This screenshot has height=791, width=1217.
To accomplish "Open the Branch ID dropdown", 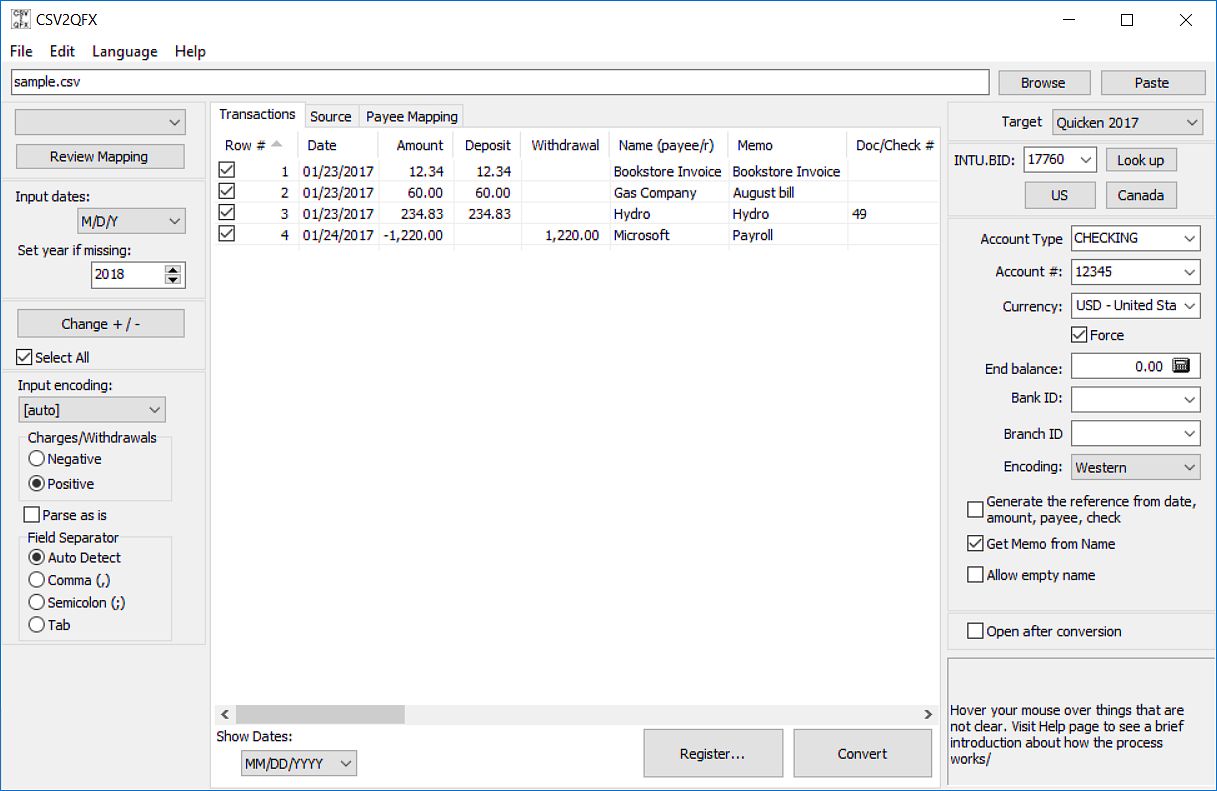I will [1135, 434].
